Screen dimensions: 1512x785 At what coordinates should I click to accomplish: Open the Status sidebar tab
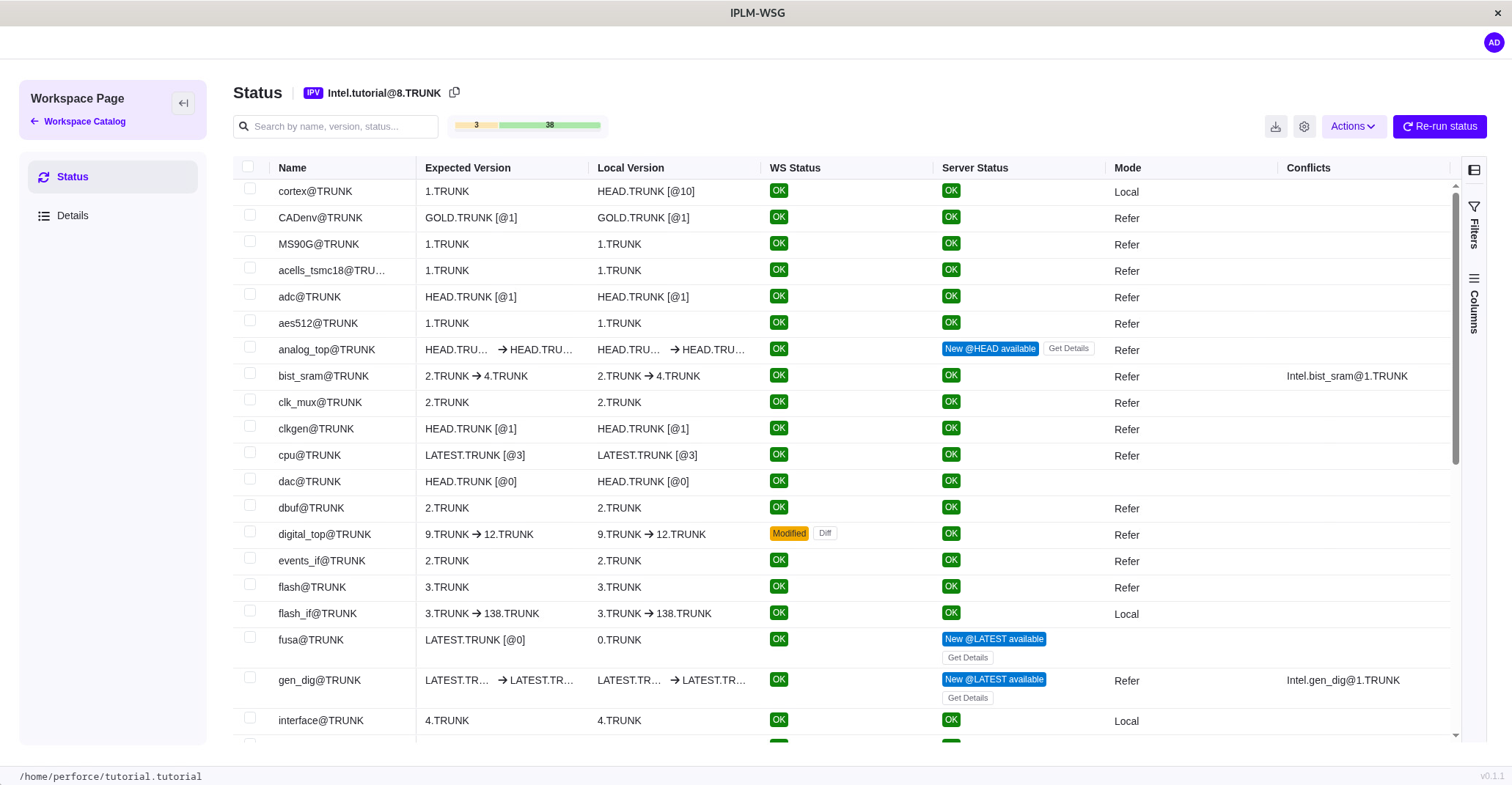coord(113,177)
